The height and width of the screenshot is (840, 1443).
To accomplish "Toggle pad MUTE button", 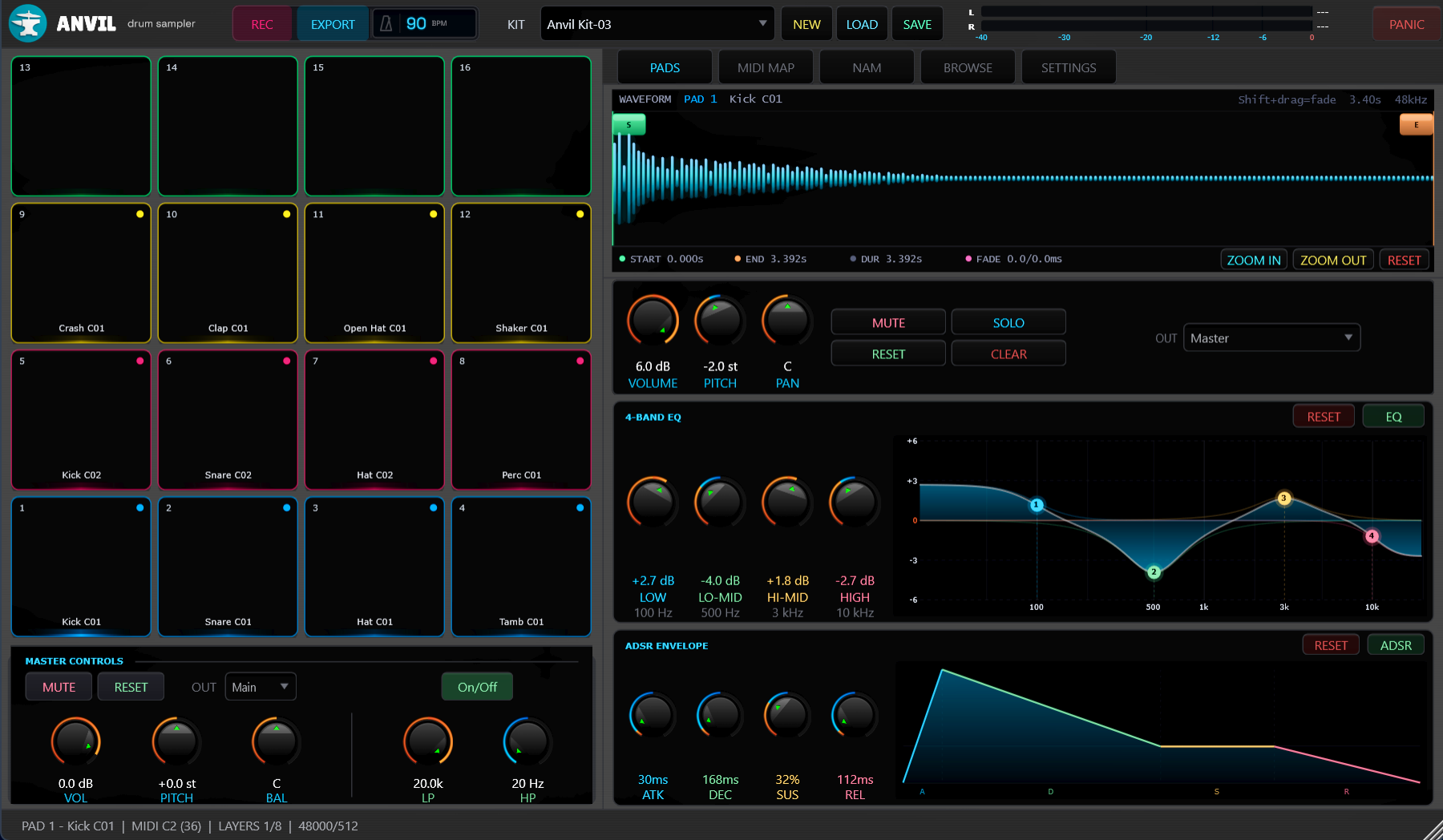I will coord(888,322).
